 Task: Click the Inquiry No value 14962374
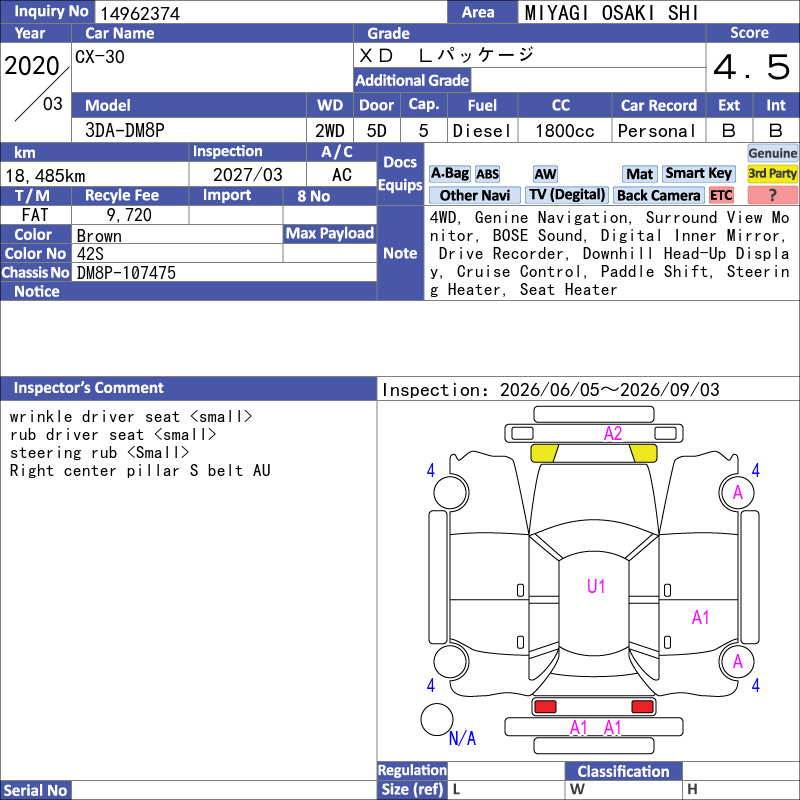click(140, 13)
